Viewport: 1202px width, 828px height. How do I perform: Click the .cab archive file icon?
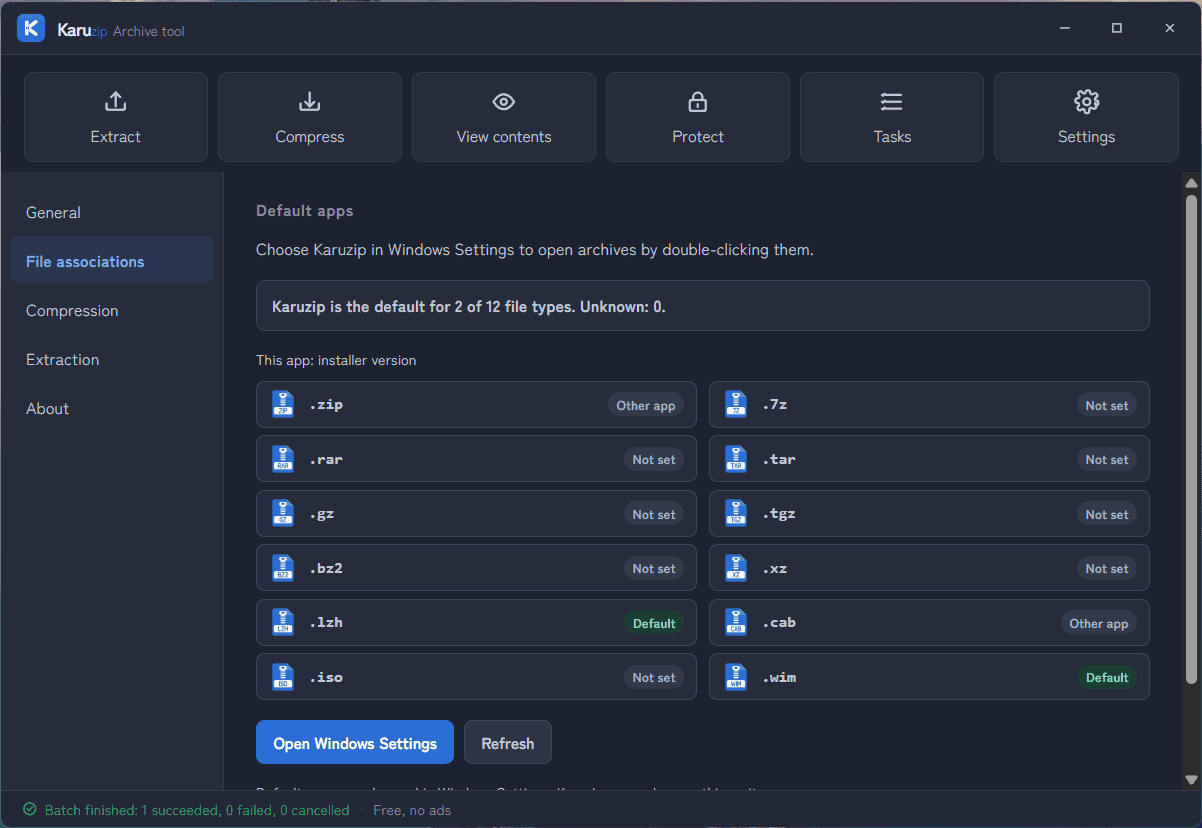click(736, 623)
